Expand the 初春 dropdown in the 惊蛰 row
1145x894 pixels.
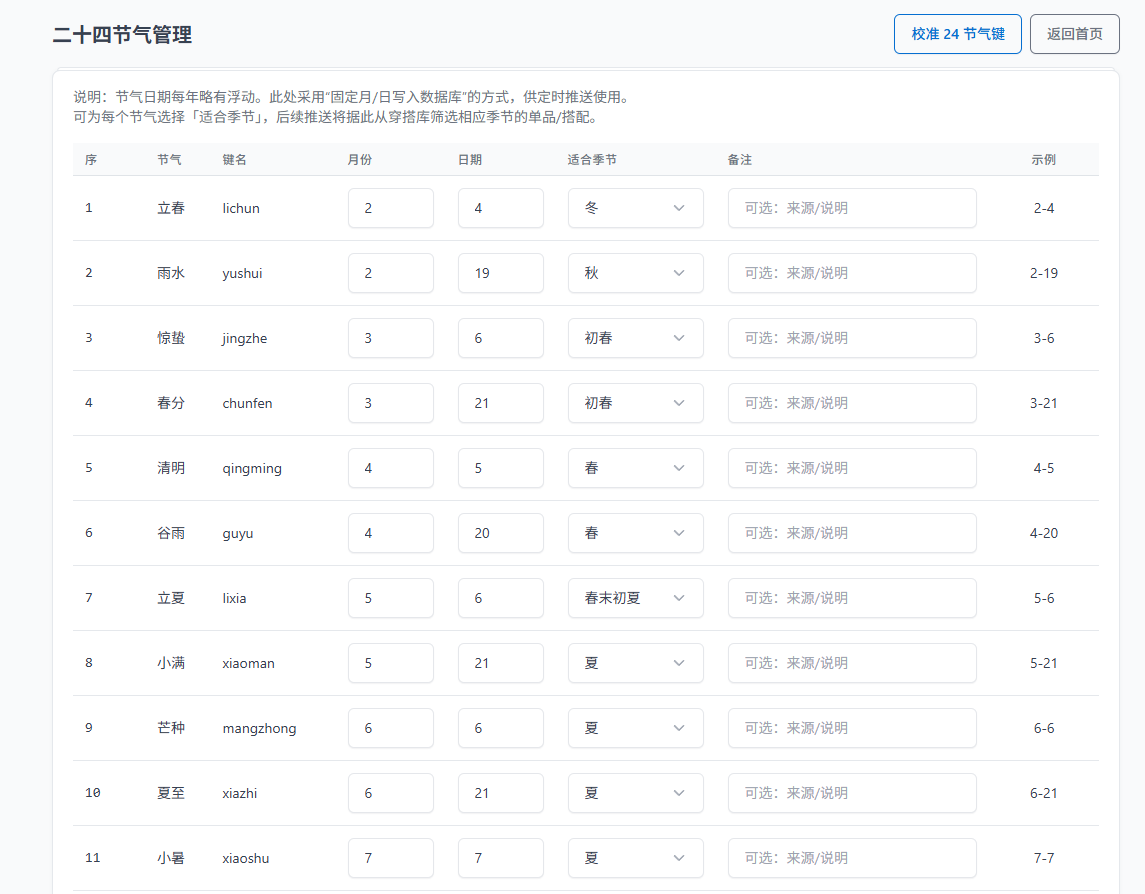[635, 338]
